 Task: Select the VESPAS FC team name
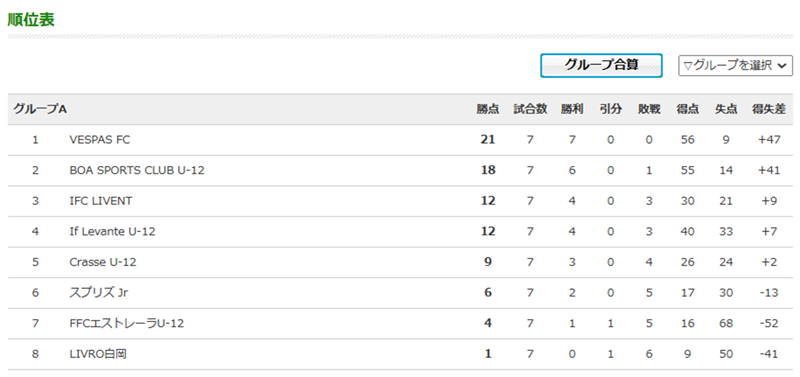pos(99,140)
